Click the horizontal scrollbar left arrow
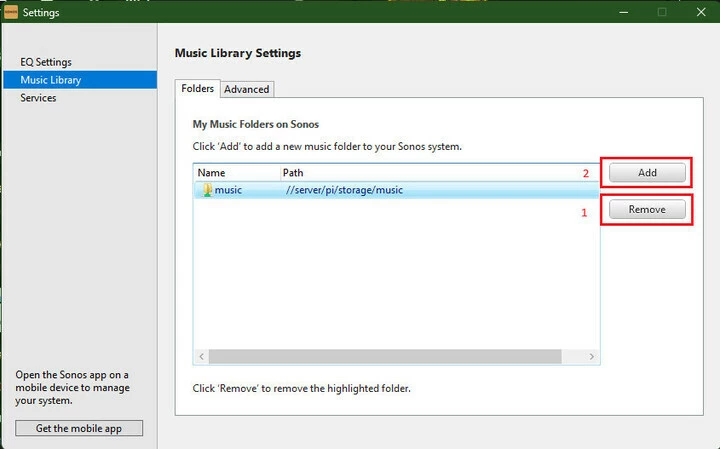The height and width of the screenshot is (449, 720). pyautogui.click(x=202, y=356)
